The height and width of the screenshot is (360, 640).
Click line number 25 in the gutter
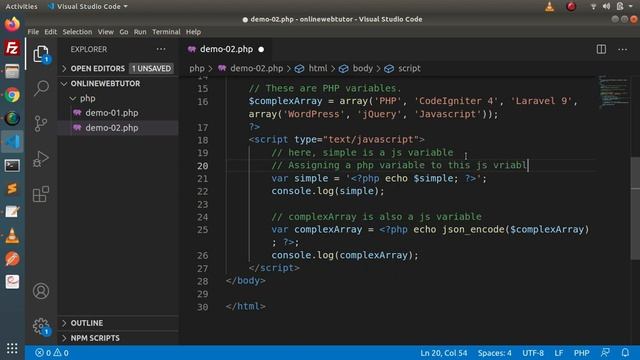click(x=202, y=230)
